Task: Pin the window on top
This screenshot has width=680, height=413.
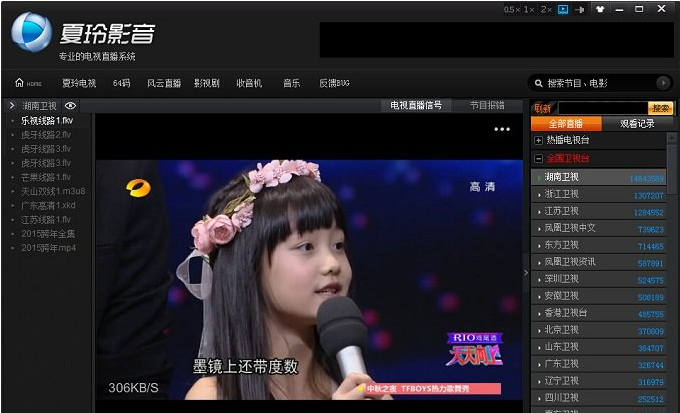Action: tap(580, 9)
